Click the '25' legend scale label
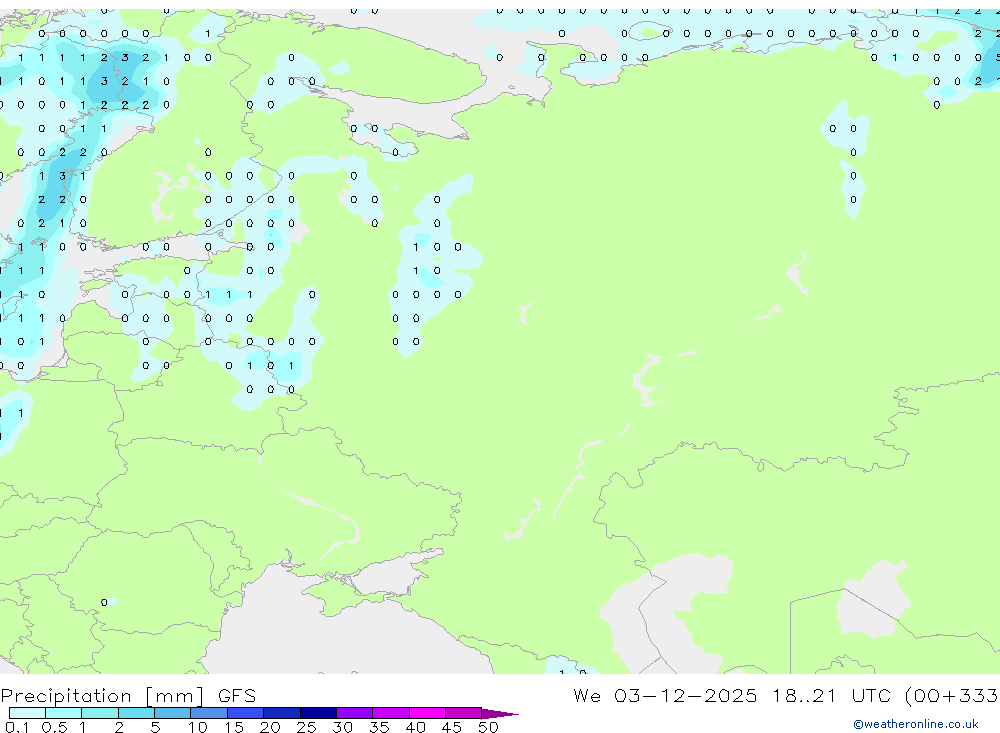The height and width of the screenshot is (733, 1000). coord(306,727)
